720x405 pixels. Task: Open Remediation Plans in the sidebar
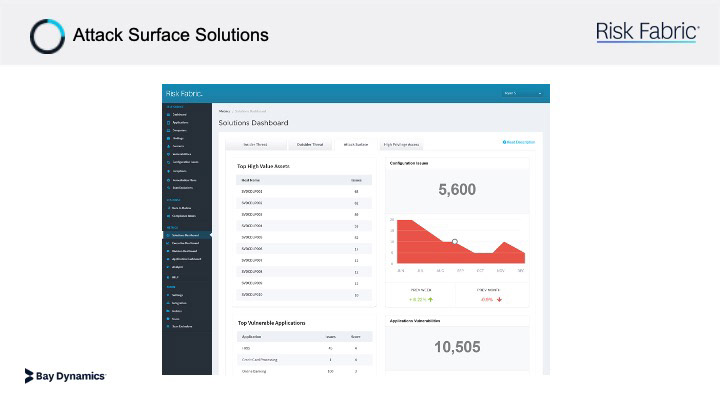(185, 180)
